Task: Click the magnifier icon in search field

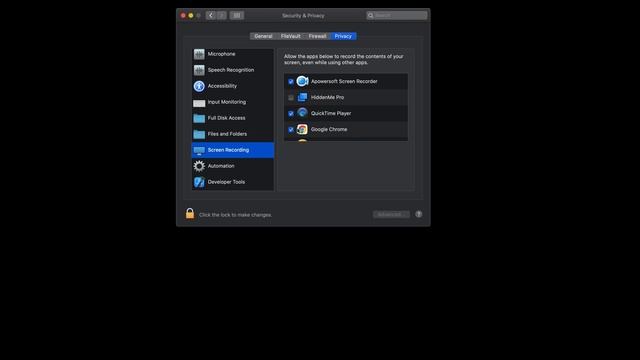Action: (371, 16)
